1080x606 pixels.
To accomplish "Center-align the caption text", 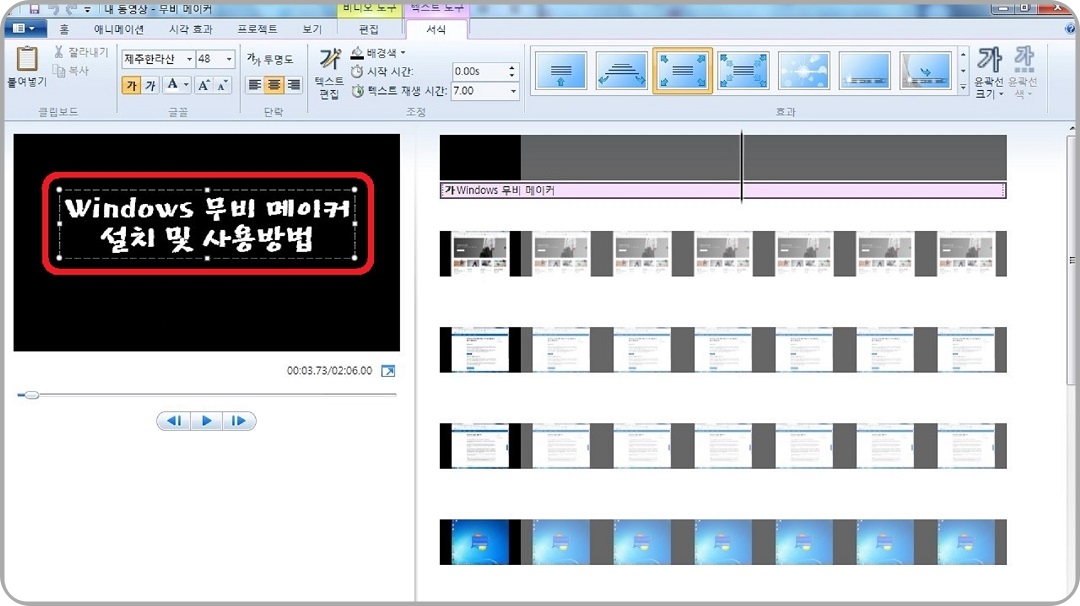I will pos(274,85).
